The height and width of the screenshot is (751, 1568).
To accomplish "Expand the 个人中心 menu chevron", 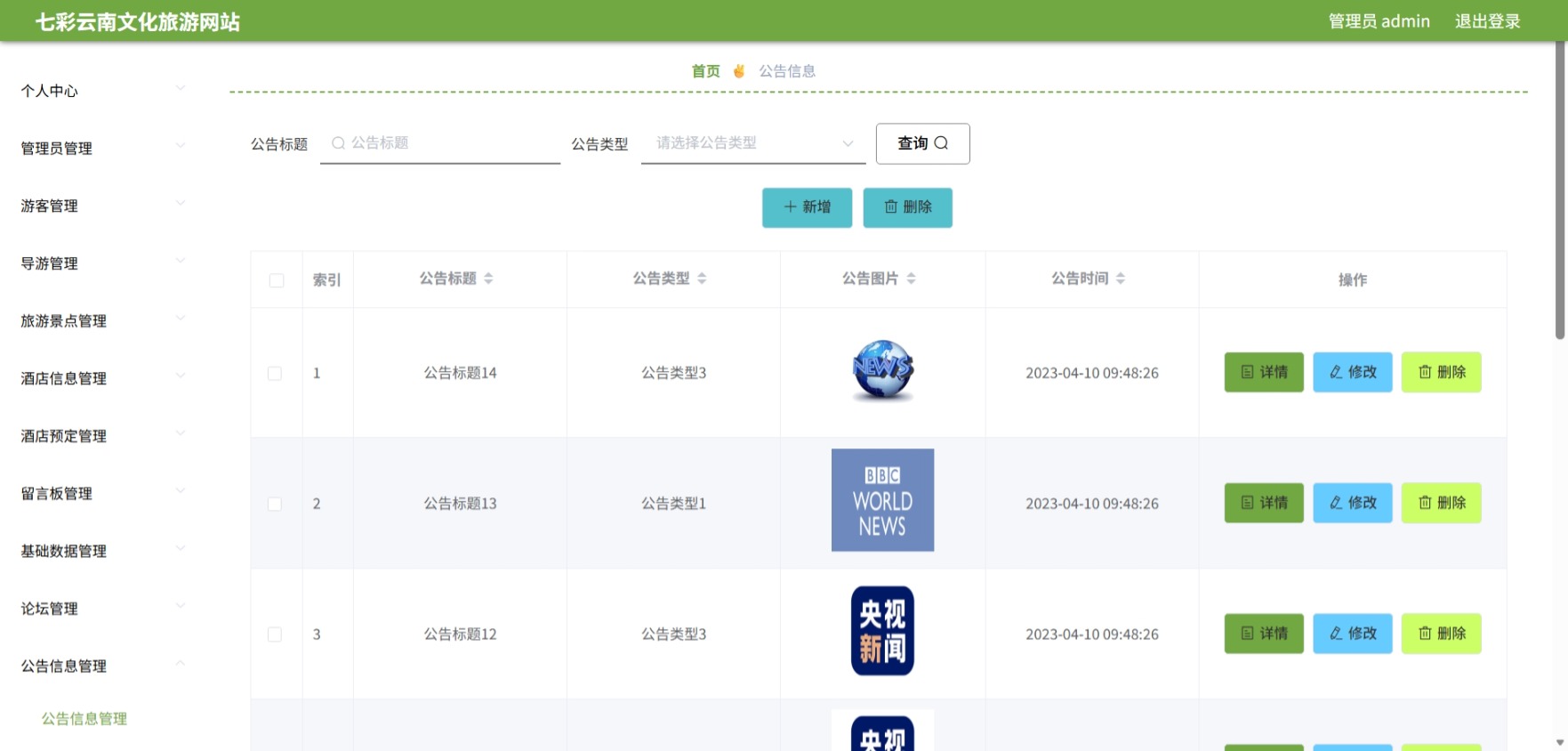I will coord(181,88).
